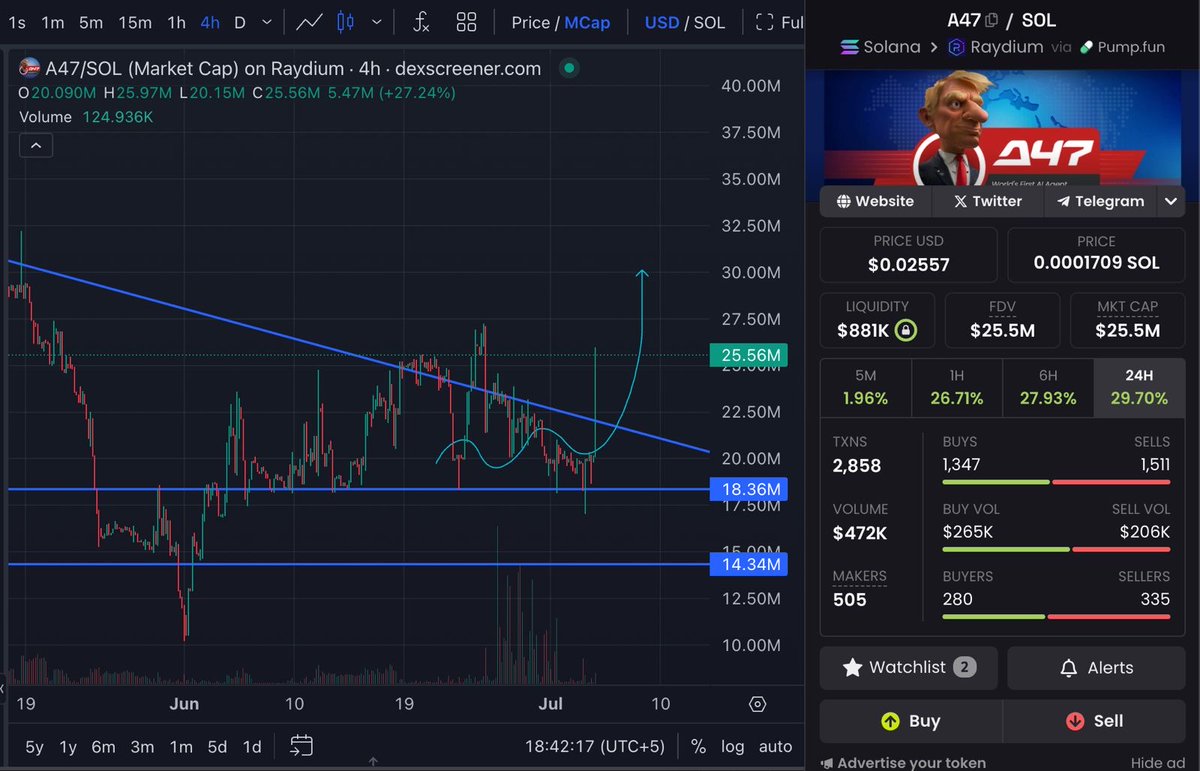The image size is (1200, 771).
Task: Set chart range to 6m
Action: (x=103, y=746)
